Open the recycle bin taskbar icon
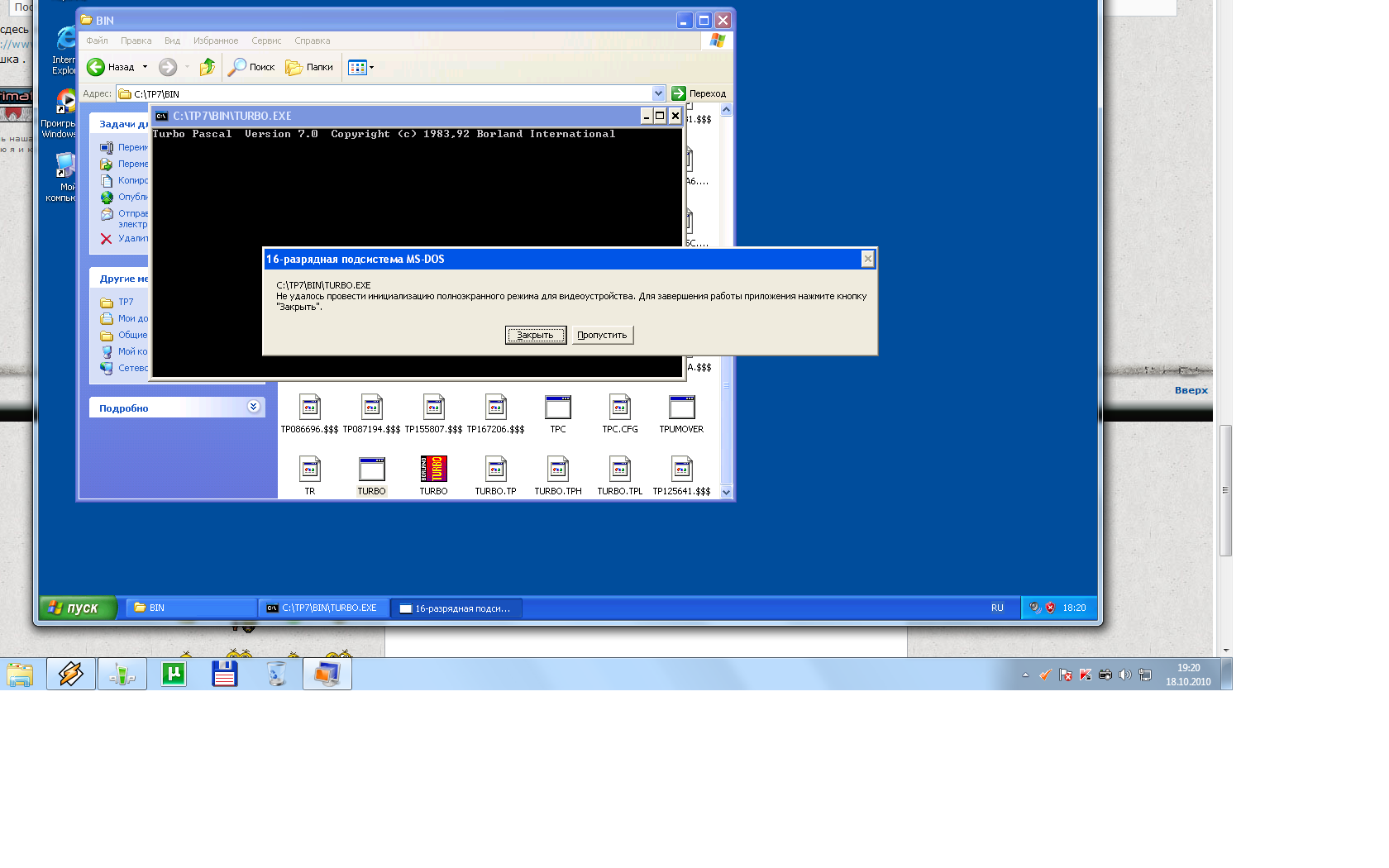The height and width of the screenshot is (868, 1389). point(276,675)
